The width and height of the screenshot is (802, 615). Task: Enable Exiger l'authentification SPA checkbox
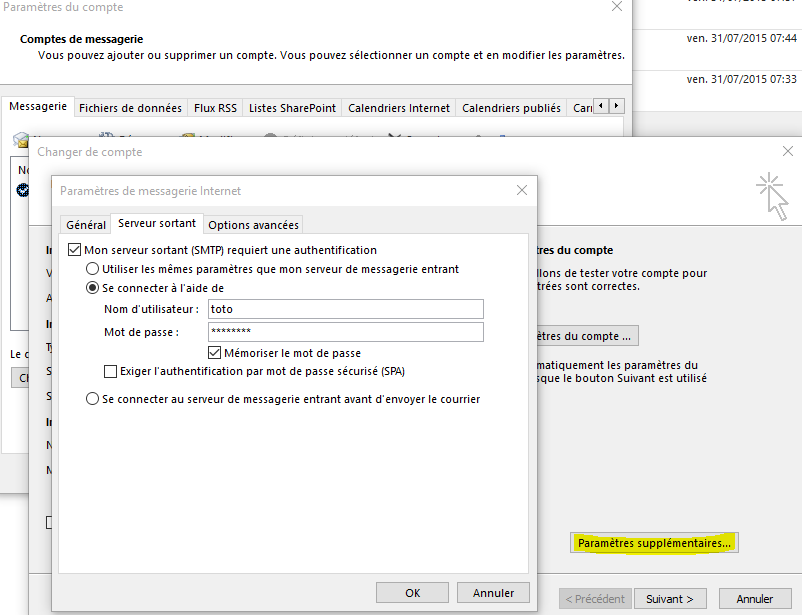[x=110, y=371]
